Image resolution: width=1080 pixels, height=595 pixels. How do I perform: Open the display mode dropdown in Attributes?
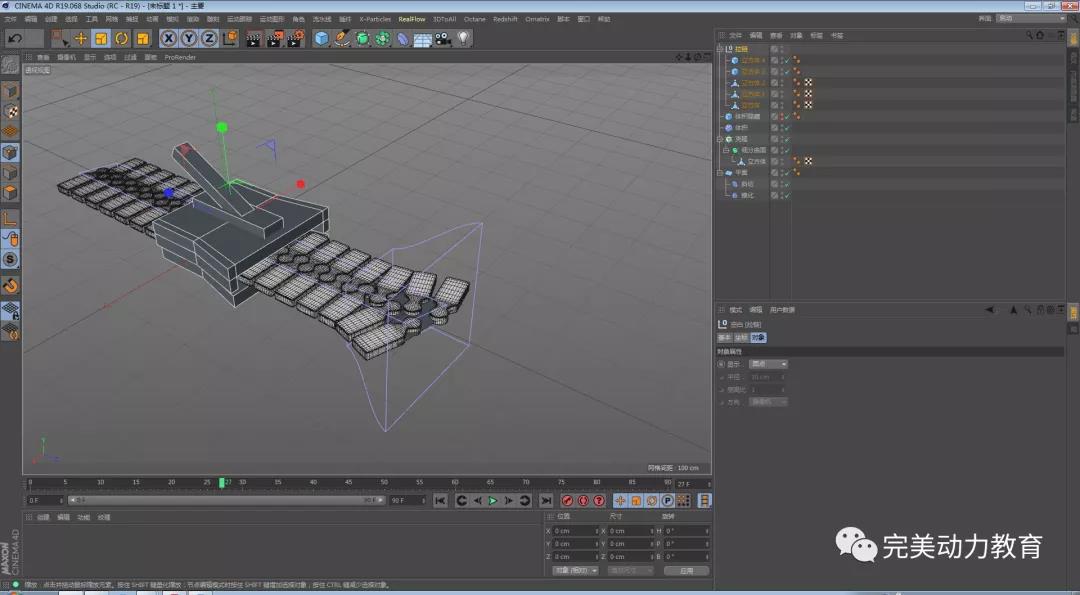(769, 364)
